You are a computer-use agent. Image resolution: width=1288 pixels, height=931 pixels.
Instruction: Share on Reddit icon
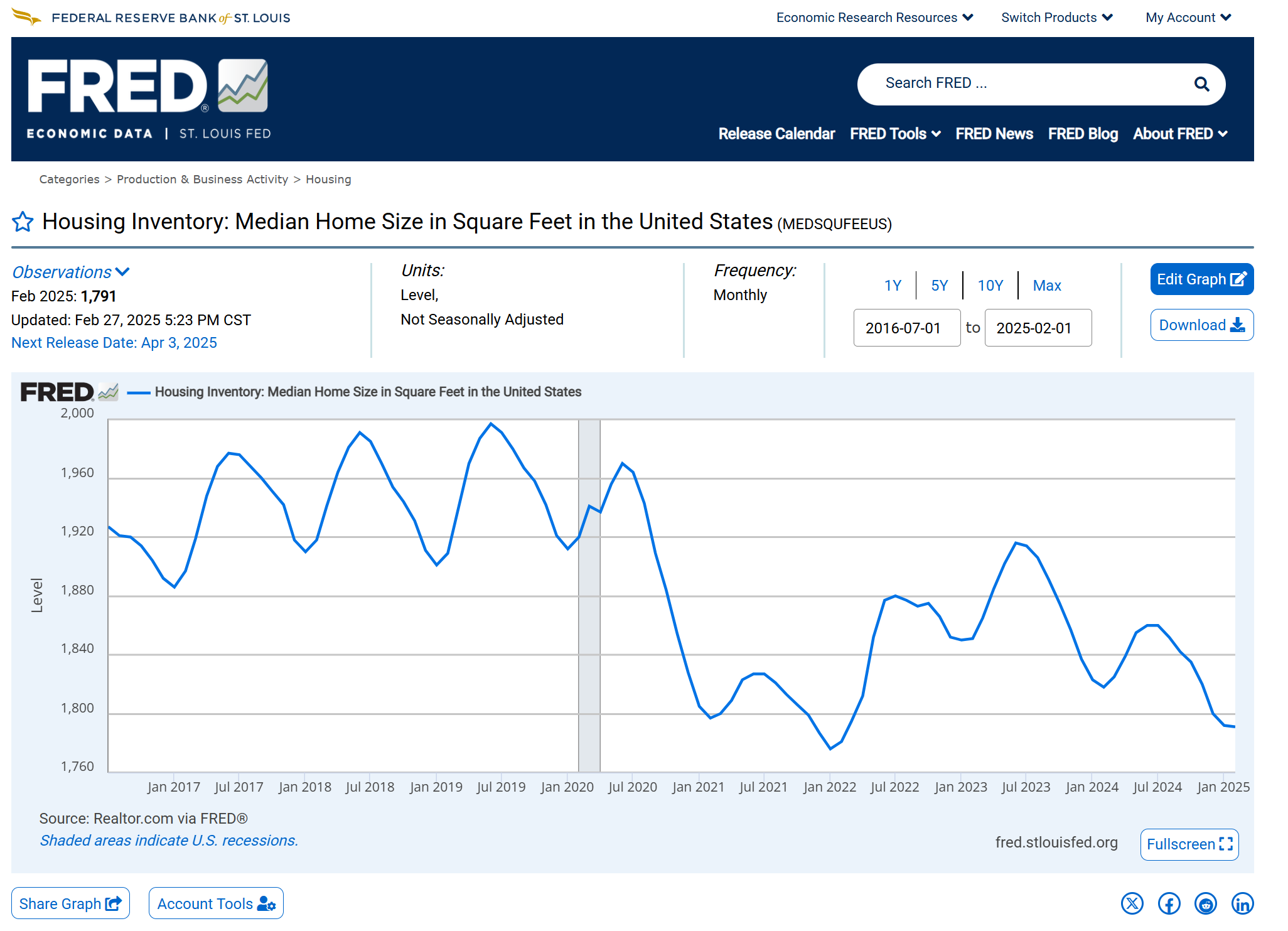pos(1205,903)
